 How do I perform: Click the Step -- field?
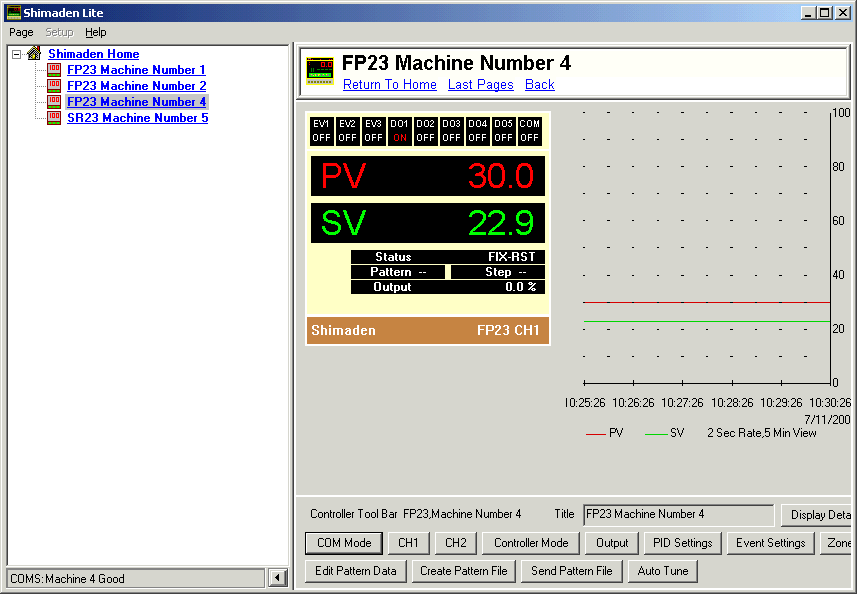(x=497, y=272)
